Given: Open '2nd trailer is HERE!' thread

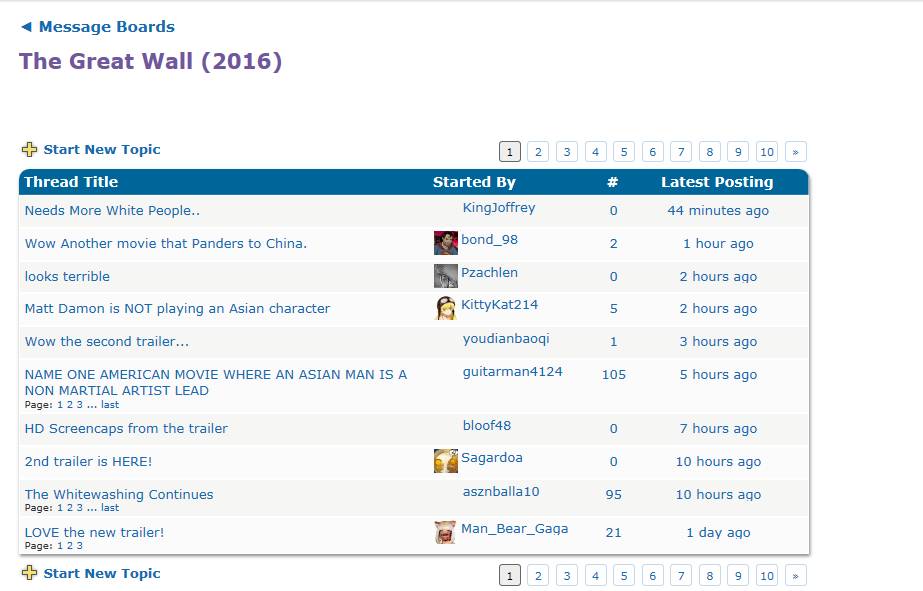Looking at the screenshot, I should click(88, 461).
